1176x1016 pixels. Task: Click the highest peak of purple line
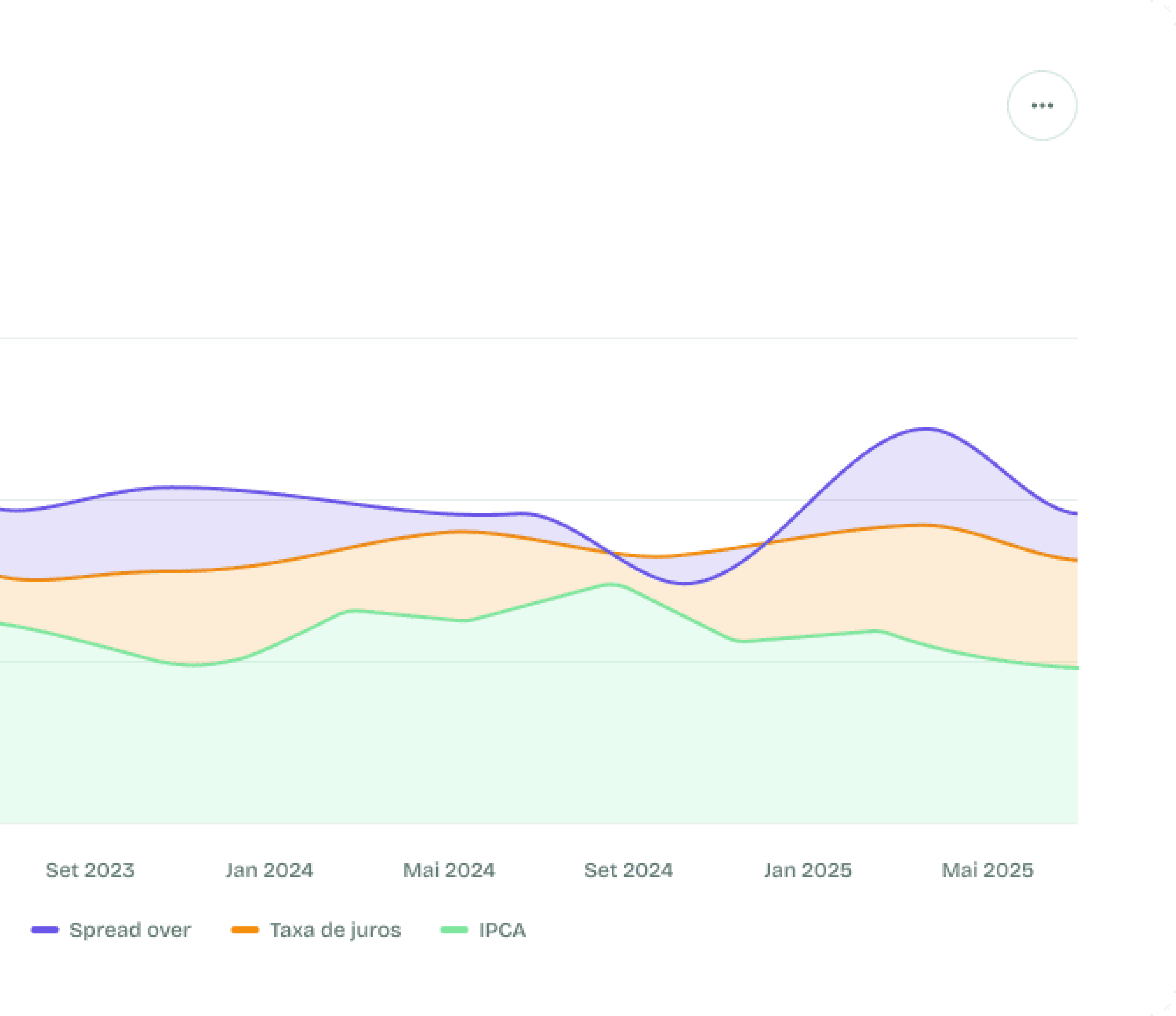click(926, 428)
